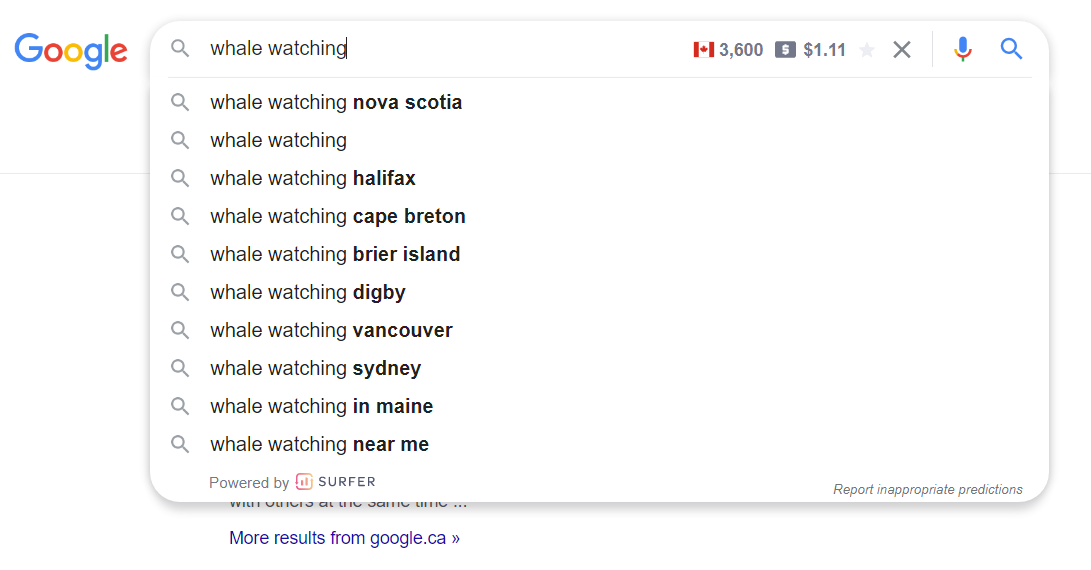The height and width of the screenshot is (570, 1091).
Task: Click search icon beside 'near me' suggestion
Action: coord(180,444)
